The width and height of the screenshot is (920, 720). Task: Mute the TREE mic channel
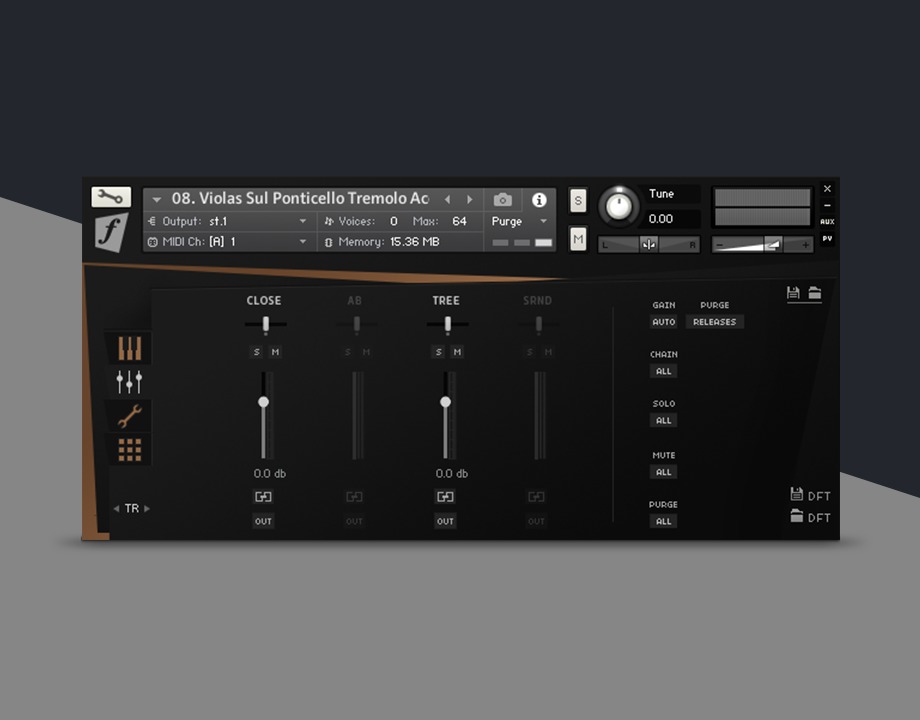(457, 352)
